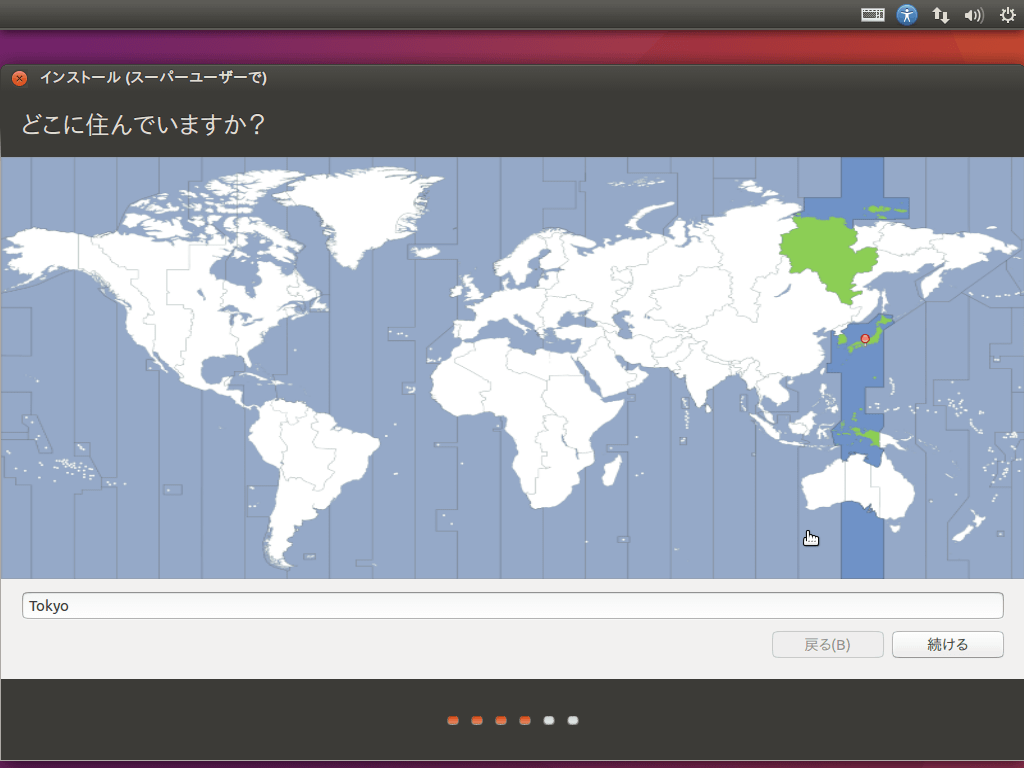Focus the Tokyo timezone text field

pyautogui.click(x=512, y=606)
